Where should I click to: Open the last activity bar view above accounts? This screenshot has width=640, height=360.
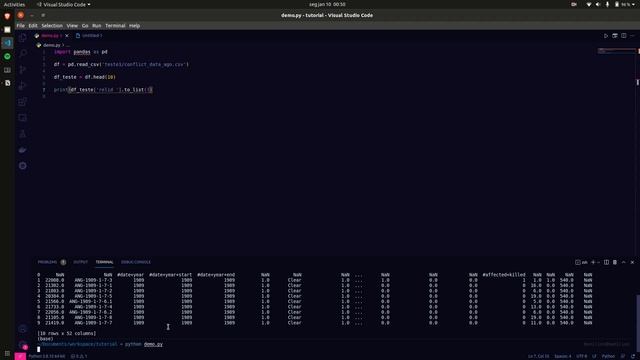click(23, 166)
